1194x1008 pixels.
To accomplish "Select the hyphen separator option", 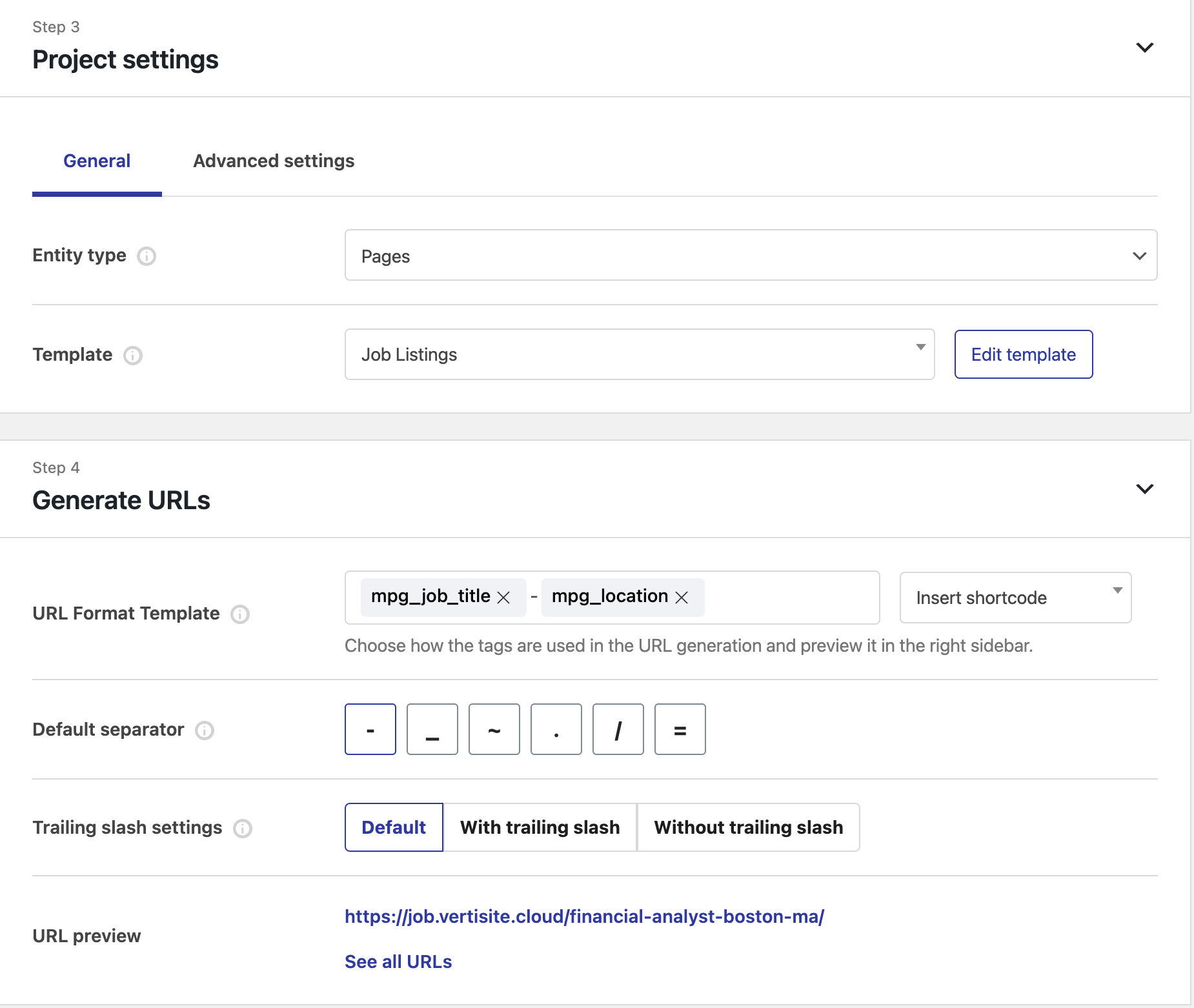I will [370, 729].
